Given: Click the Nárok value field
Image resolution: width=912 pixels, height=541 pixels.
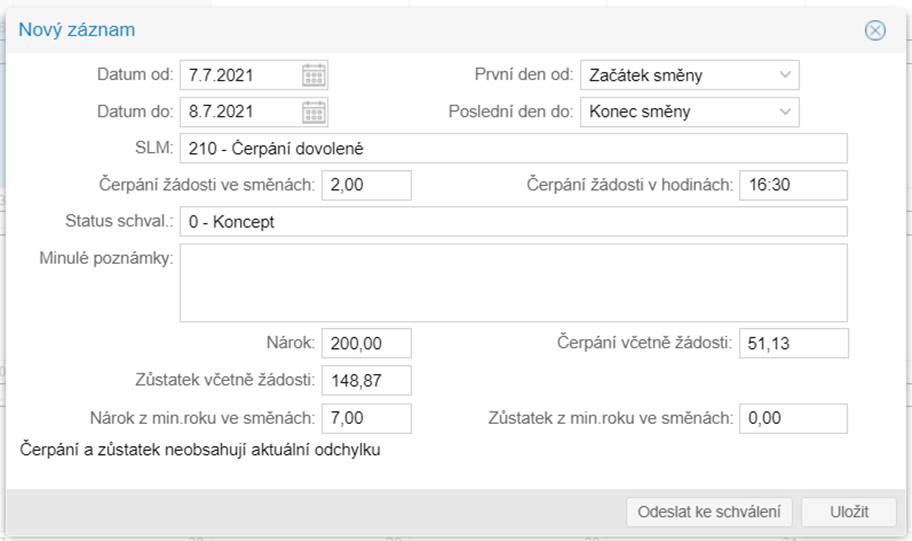Looking at the screenshot, I should point(366,343).
